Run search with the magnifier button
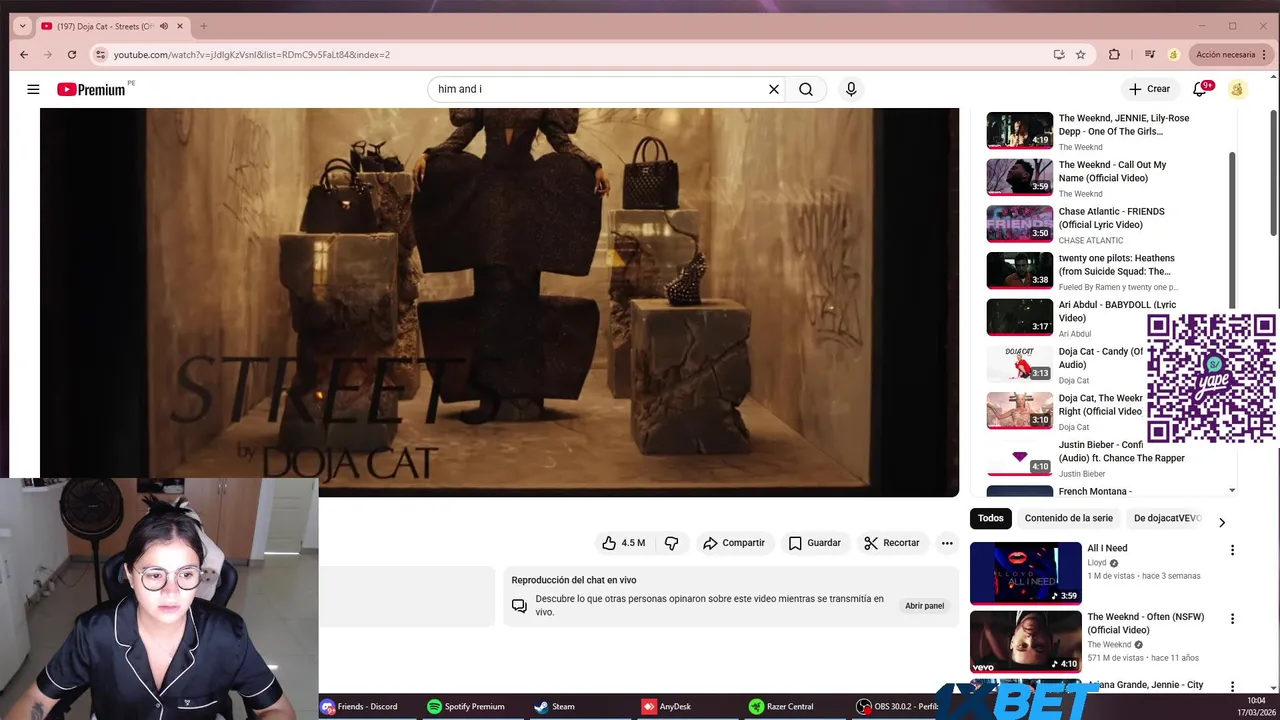 [x=806, y=89]
